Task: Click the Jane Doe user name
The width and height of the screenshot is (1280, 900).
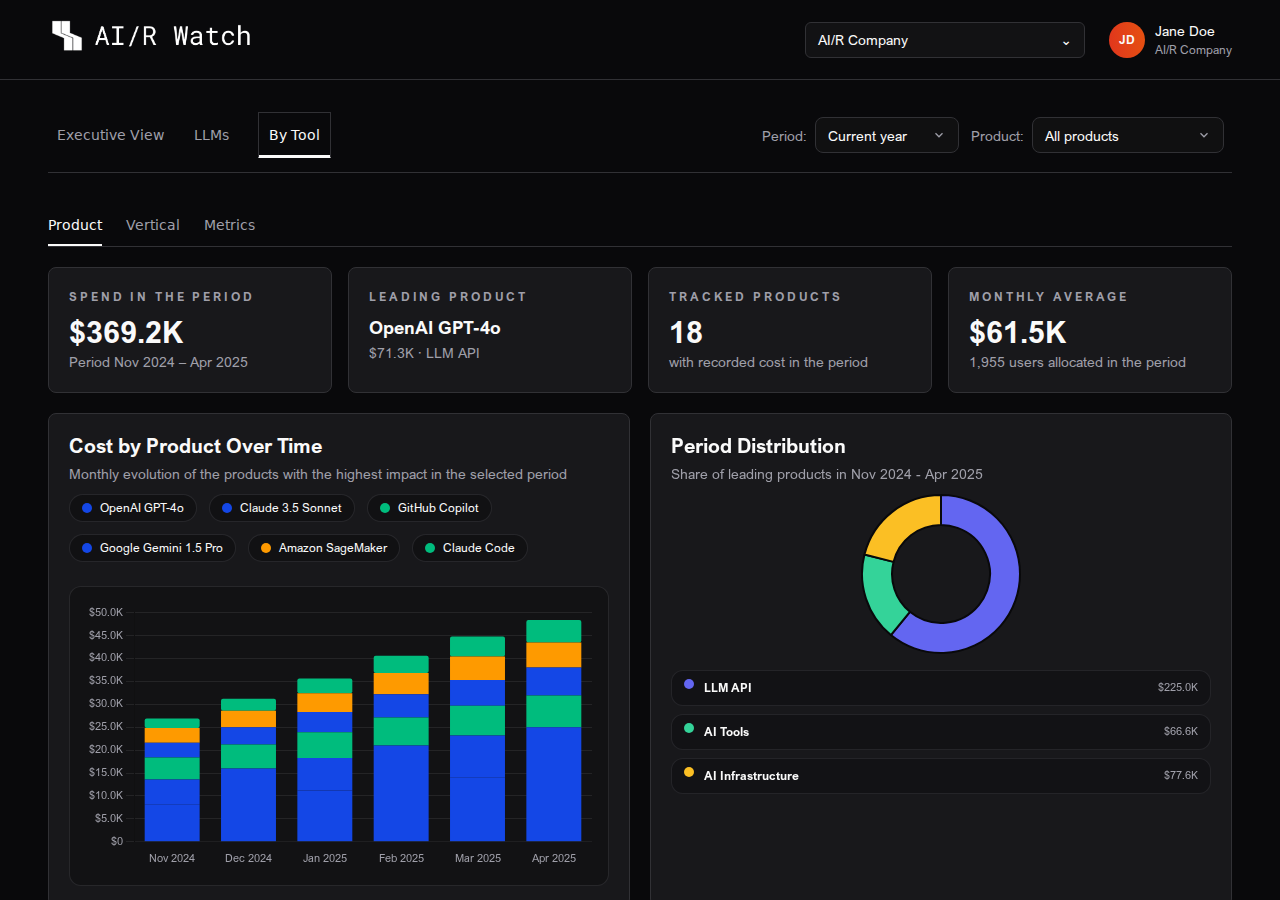Action: coord(1185,32)
